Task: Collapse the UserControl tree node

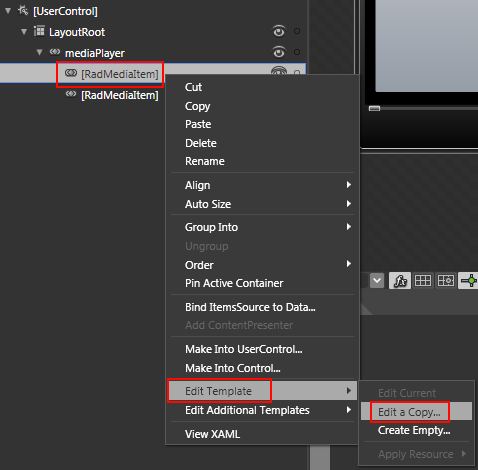Action: [8, 11]
